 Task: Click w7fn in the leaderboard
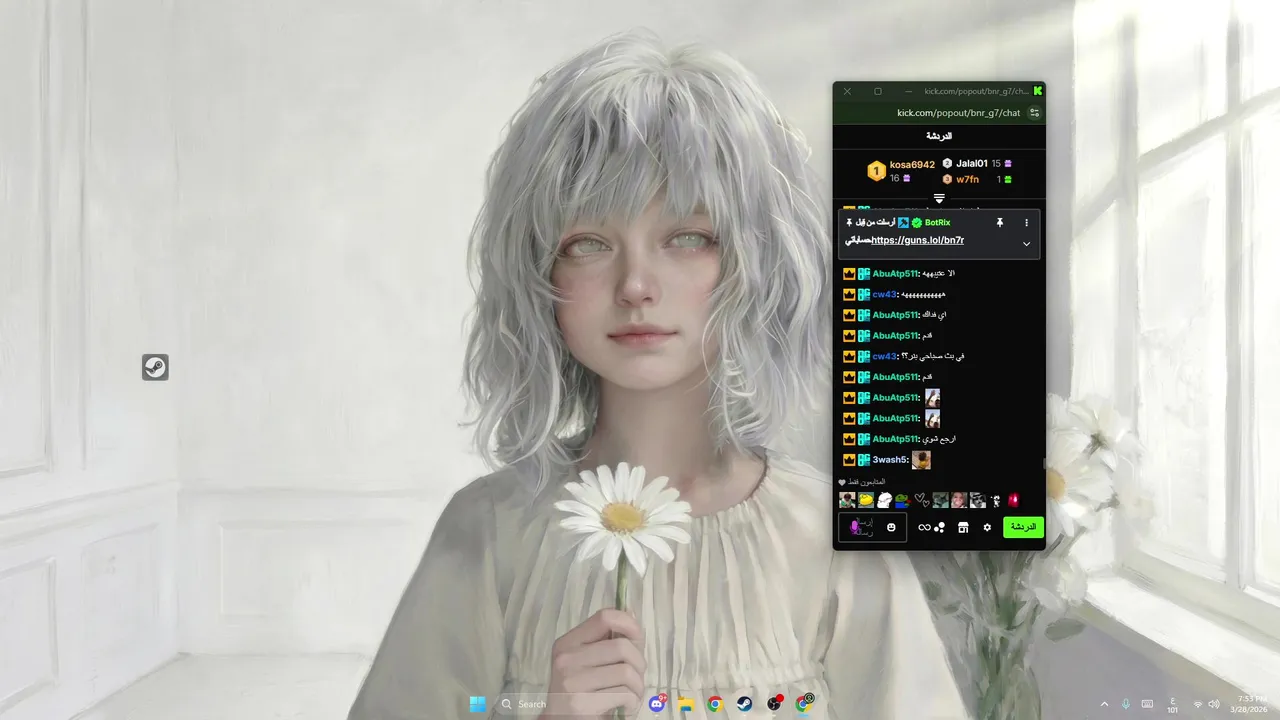click(968, 179)
